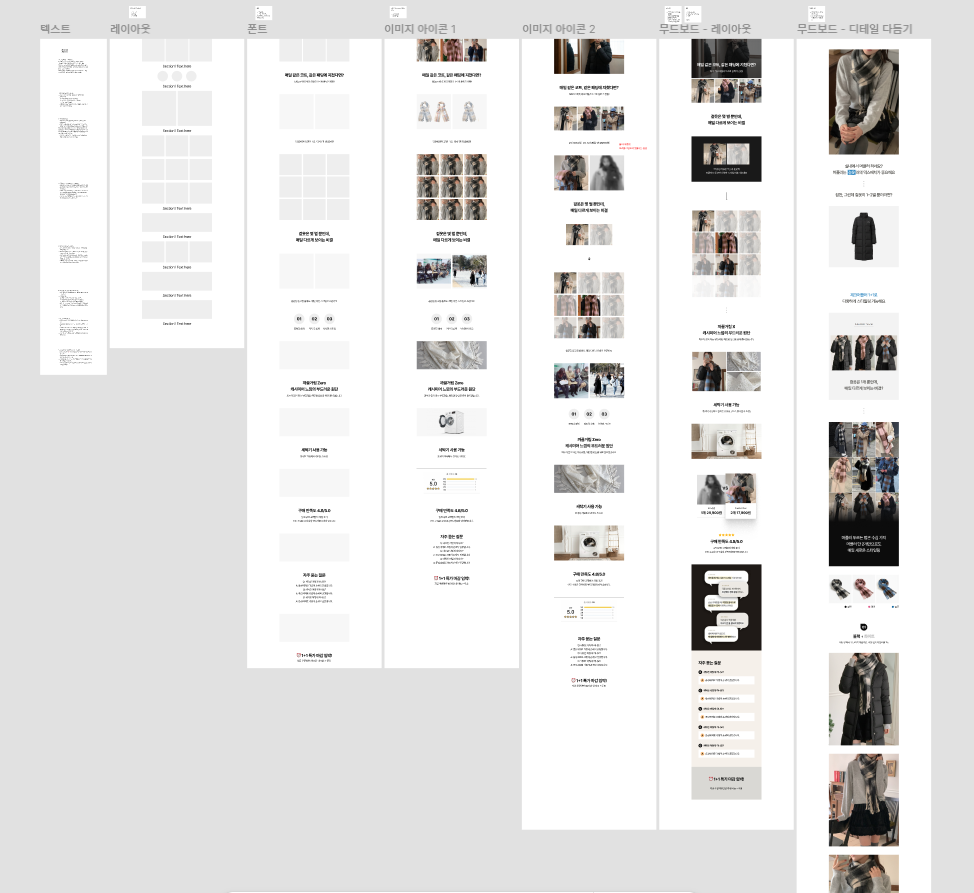974x893 pixels.
Task: Select the frame label '텍스트'
Action: pyautogui.click(x=55, y=29)
